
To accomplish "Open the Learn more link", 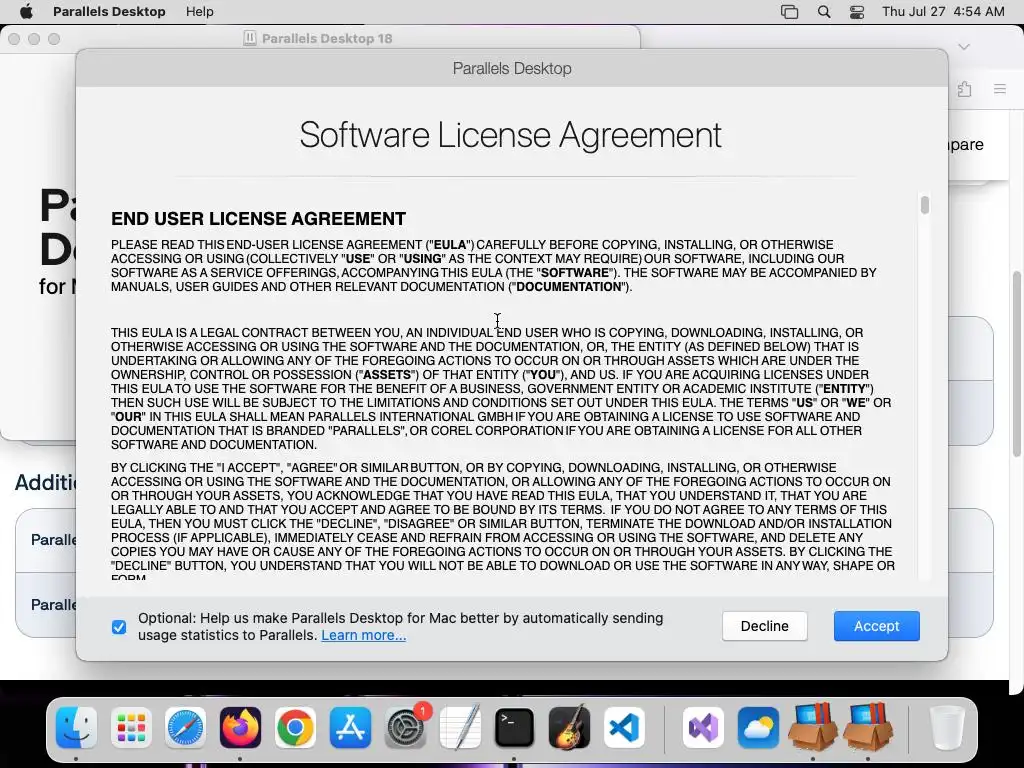I will [x=363, y=635].
